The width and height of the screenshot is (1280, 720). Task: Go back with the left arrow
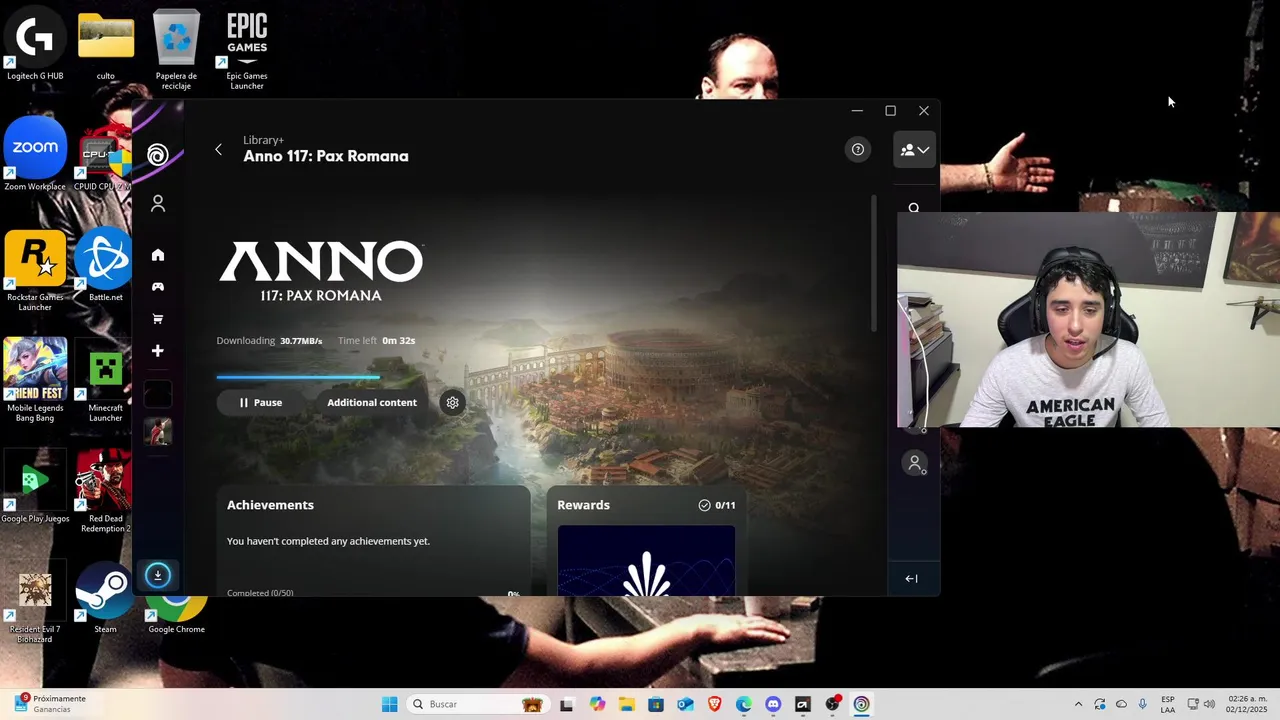[218, 150]
